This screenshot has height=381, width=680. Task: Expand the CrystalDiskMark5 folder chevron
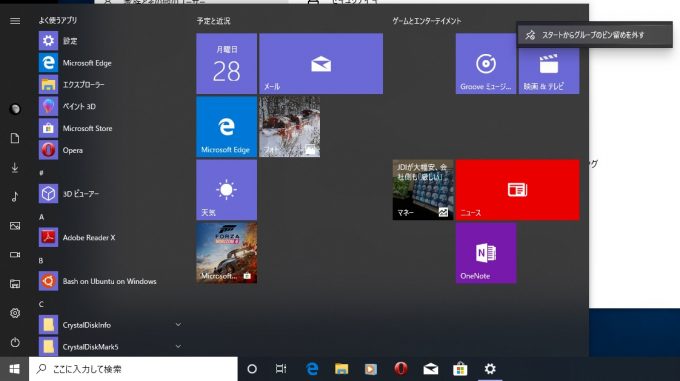(x=178, y=346)
